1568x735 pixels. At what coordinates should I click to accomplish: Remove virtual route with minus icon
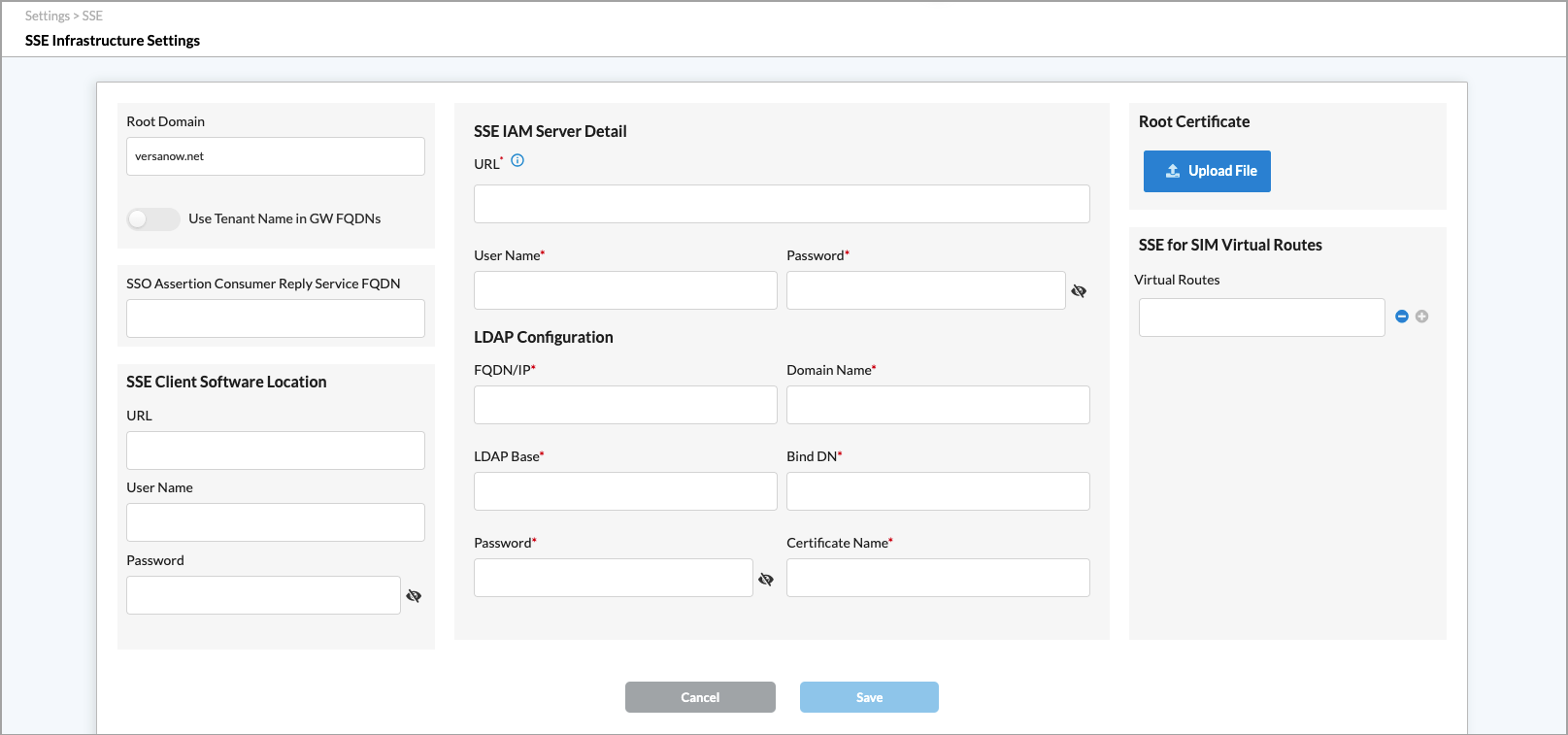coord(1402,317)
